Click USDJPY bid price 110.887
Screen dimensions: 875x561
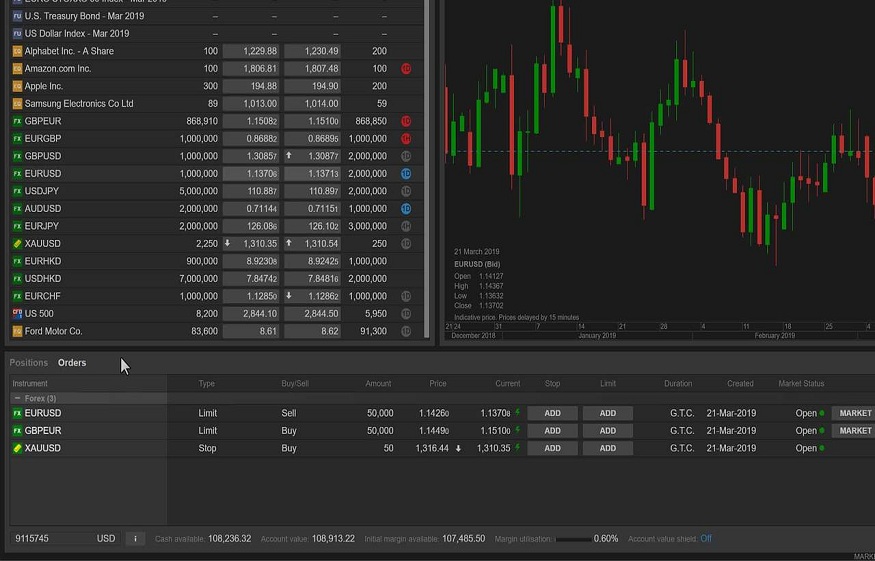tap(251, 191)
